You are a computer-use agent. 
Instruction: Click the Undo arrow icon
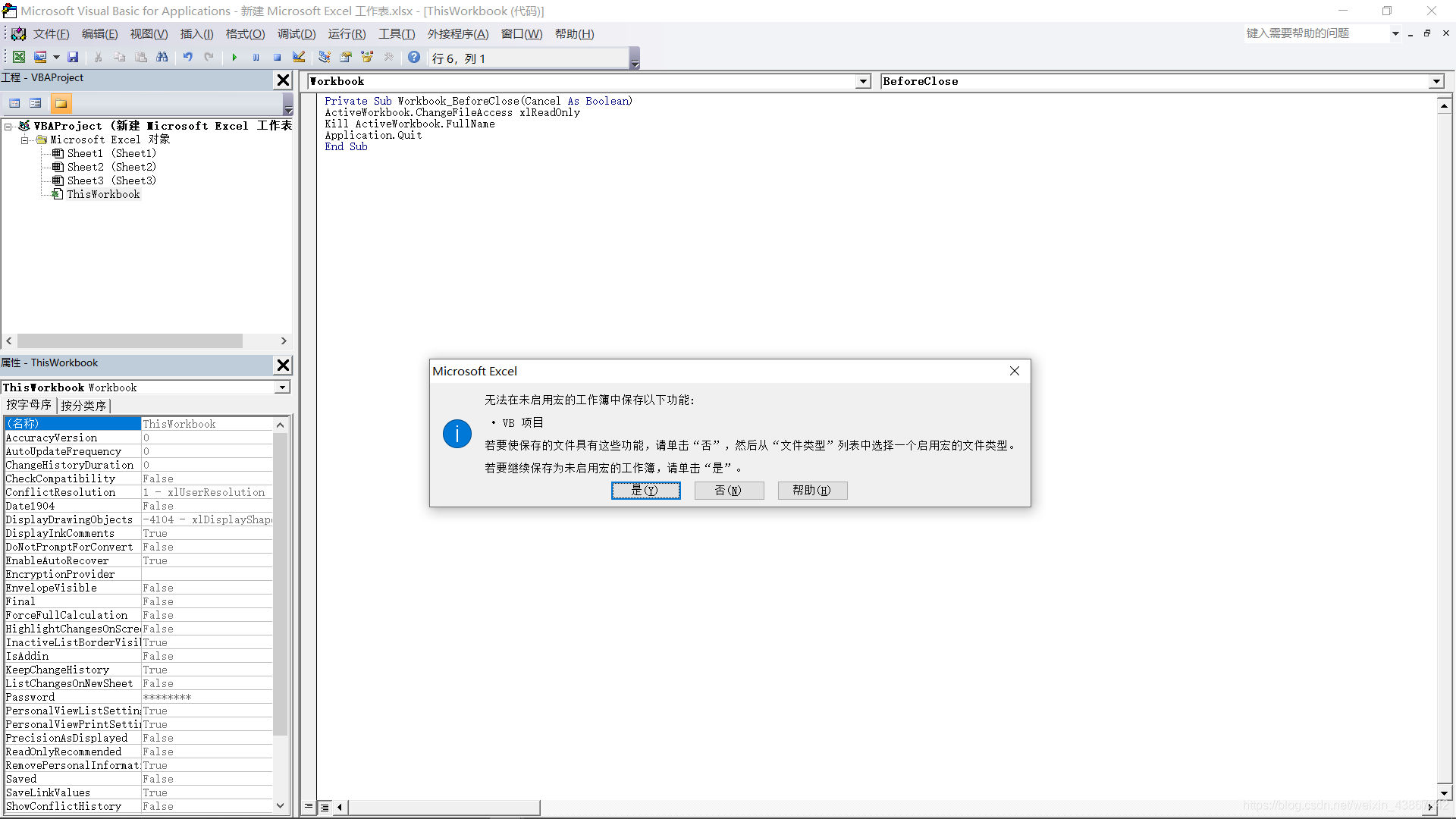pyautogui.click(x=187, y=57)
